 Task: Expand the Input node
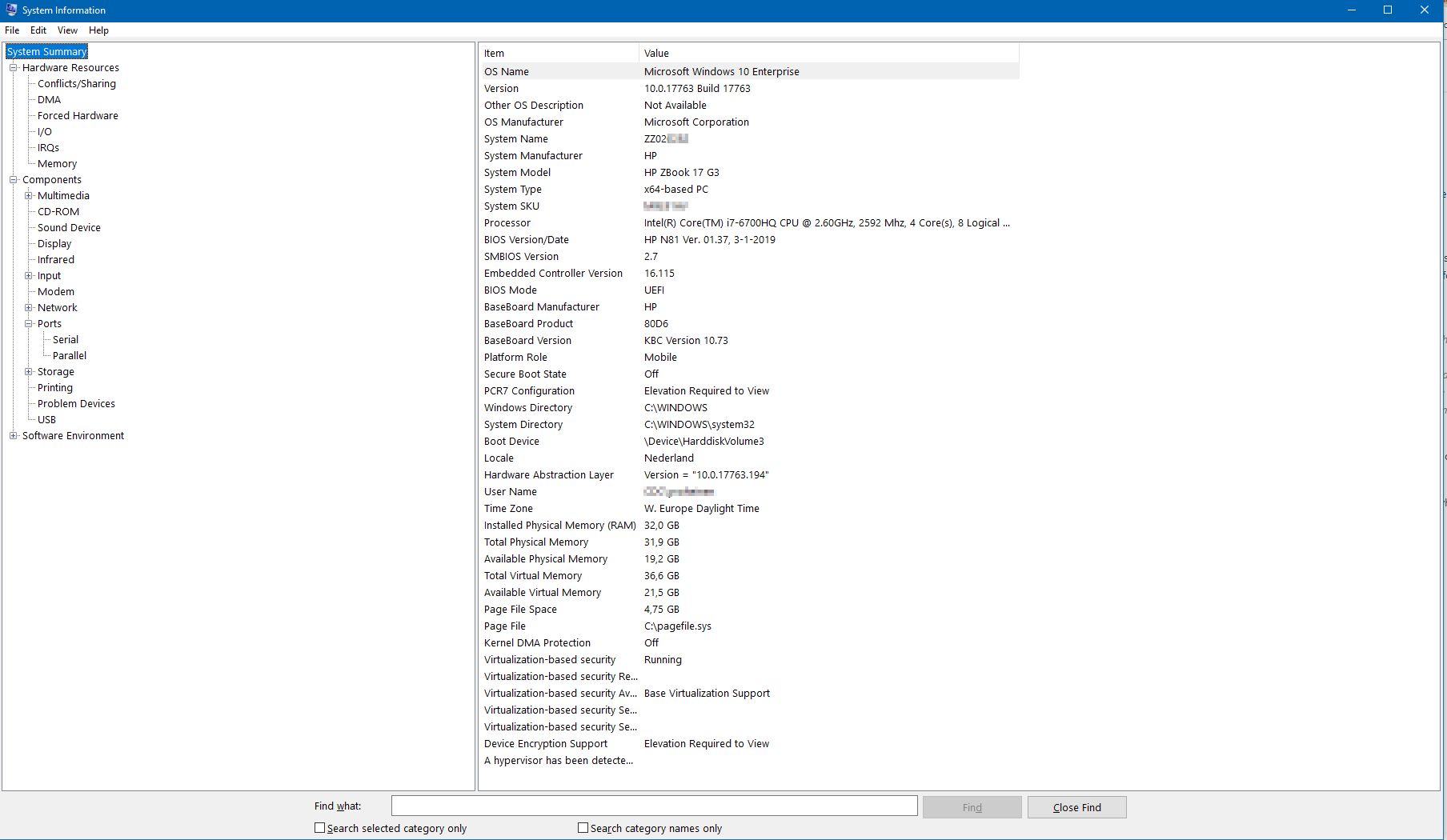(28, 276)
